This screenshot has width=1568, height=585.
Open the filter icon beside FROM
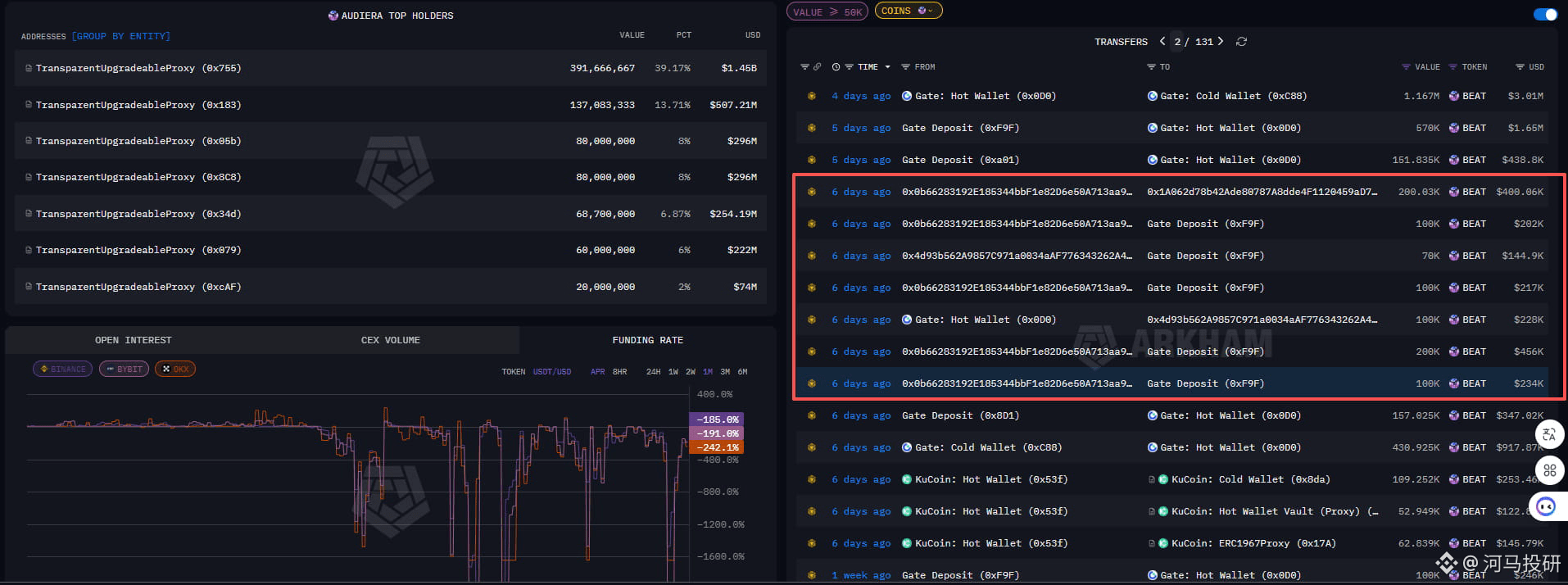pyautogui.click(x=905, y=67)
